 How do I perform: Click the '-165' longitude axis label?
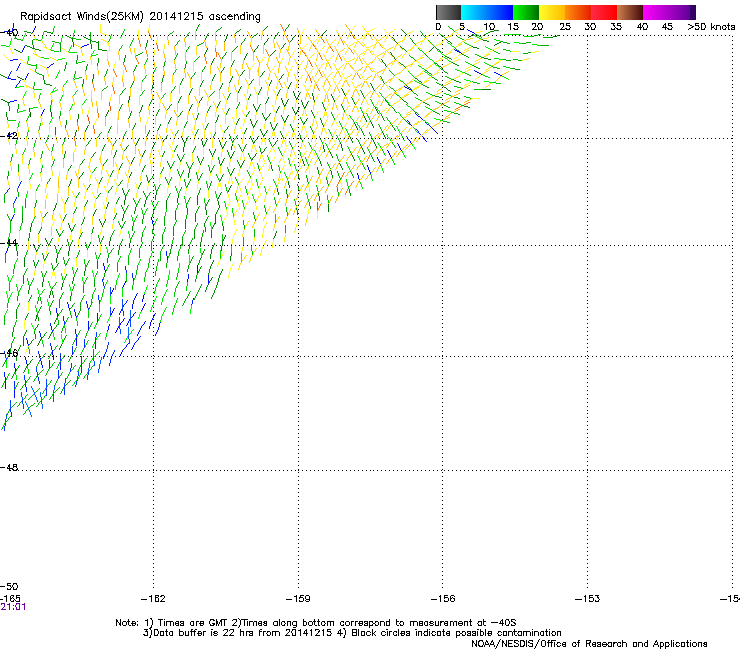tap(10, 599)
